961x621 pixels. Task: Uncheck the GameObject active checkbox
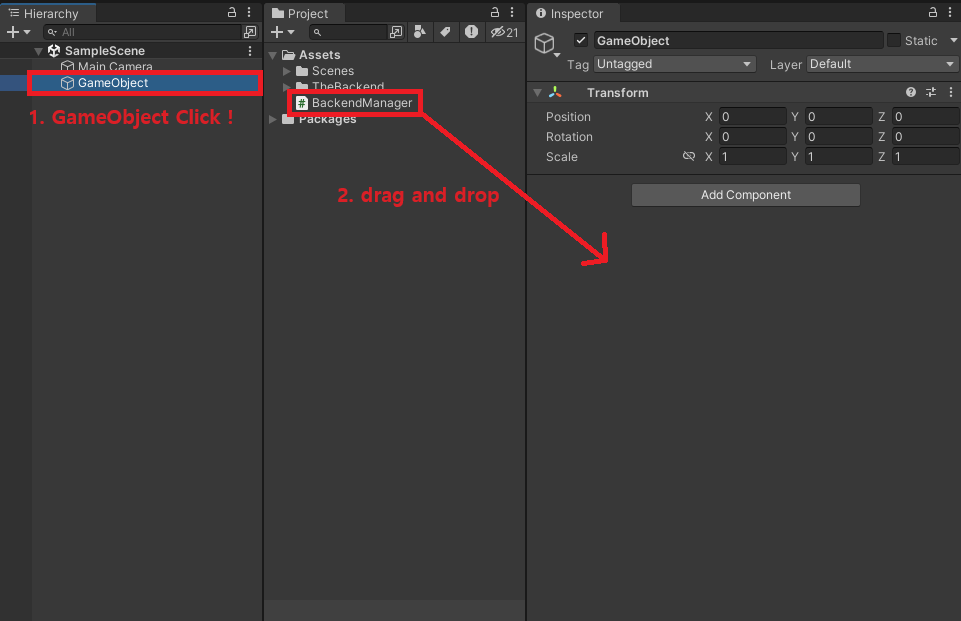point(581,40)
